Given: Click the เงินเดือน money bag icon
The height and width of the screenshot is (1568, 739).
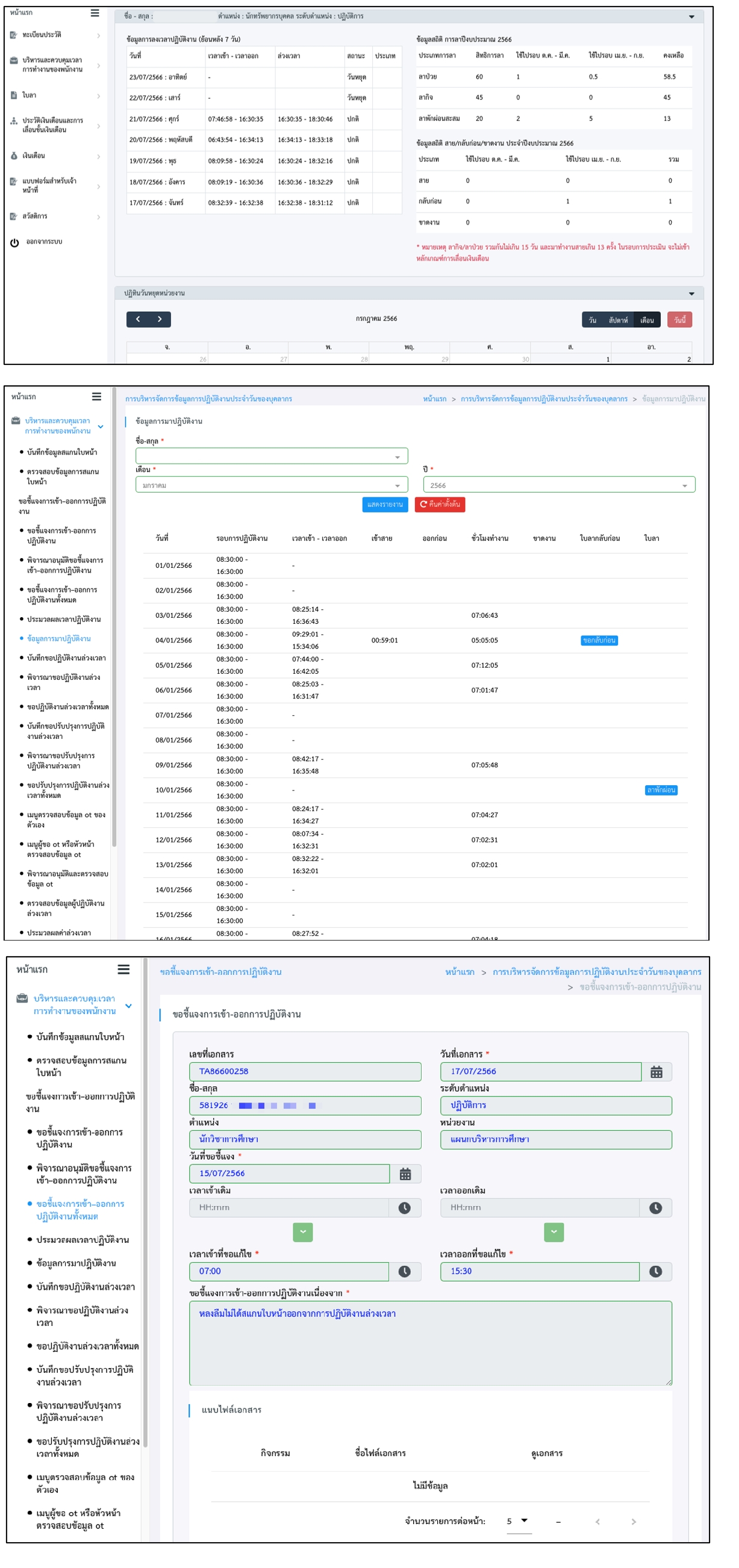Looking at the screenshot, I should tap(13, 156).
